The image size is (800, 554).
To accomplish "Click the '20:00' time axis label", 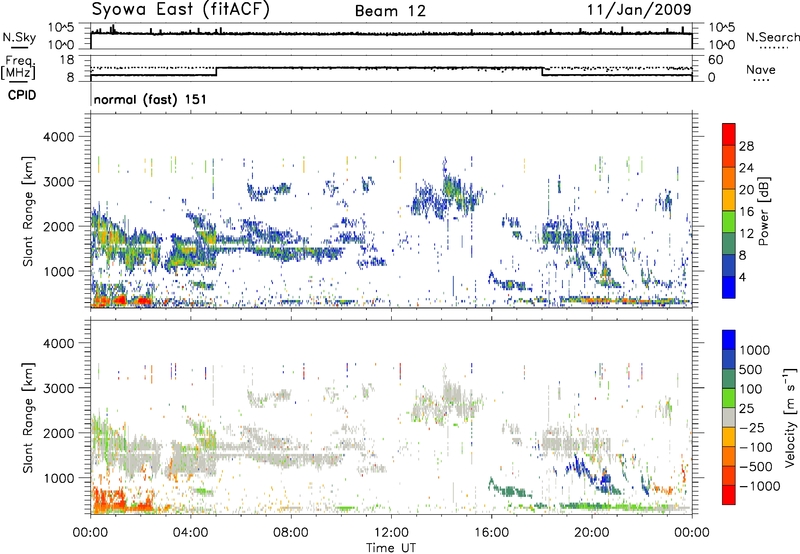I will (x=591, y=532).
